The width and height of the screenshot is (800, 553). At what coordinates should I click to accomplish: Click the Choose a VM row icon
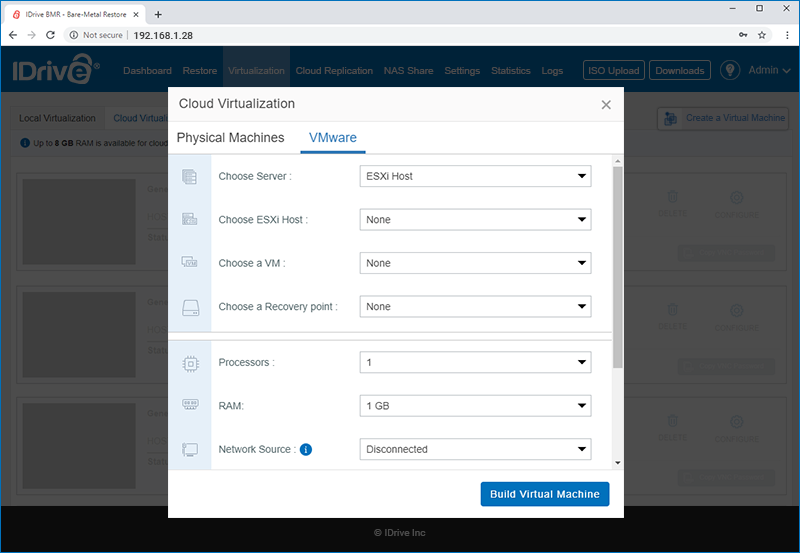(190, 263)
